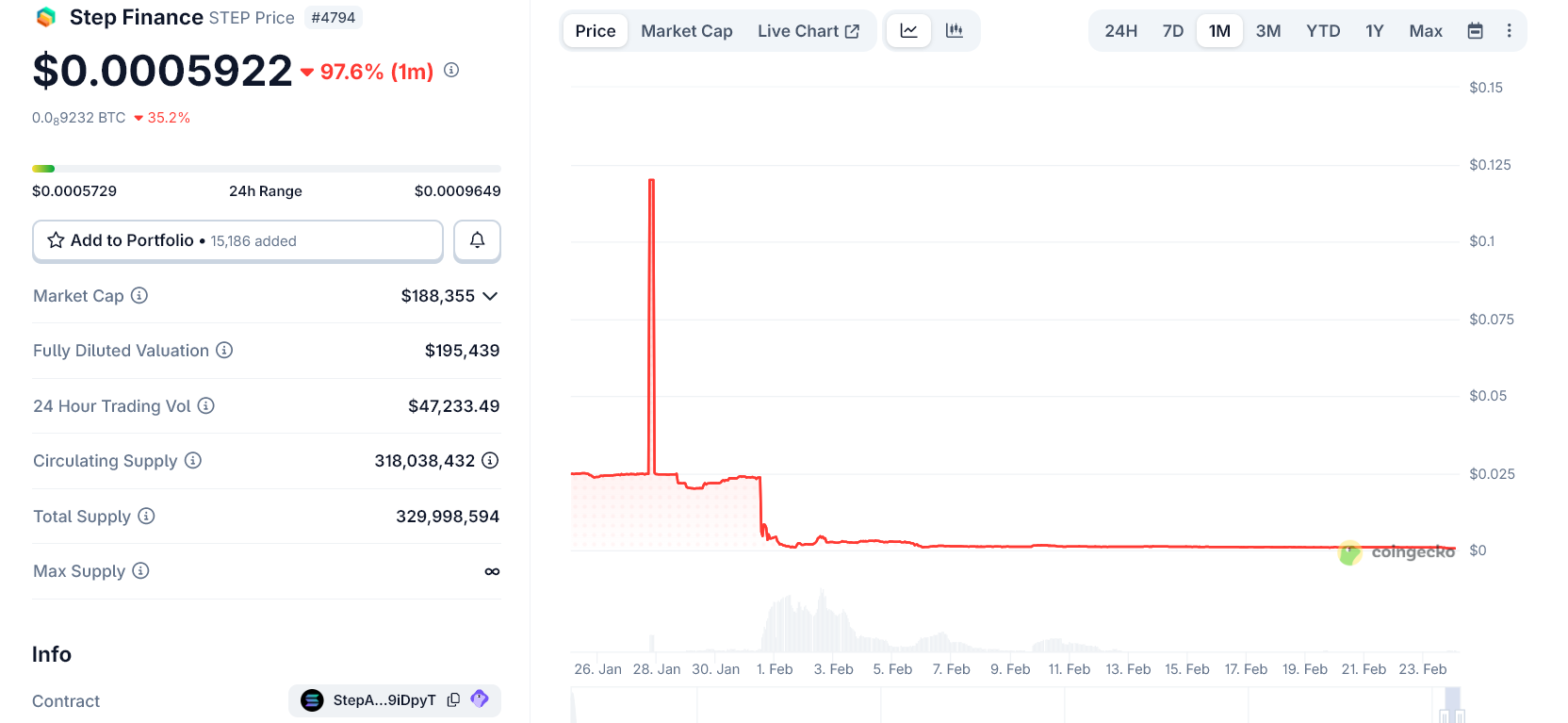The image size is (1568, 723).
Task: Click the price alert bell icon
Action: (477, 240)
